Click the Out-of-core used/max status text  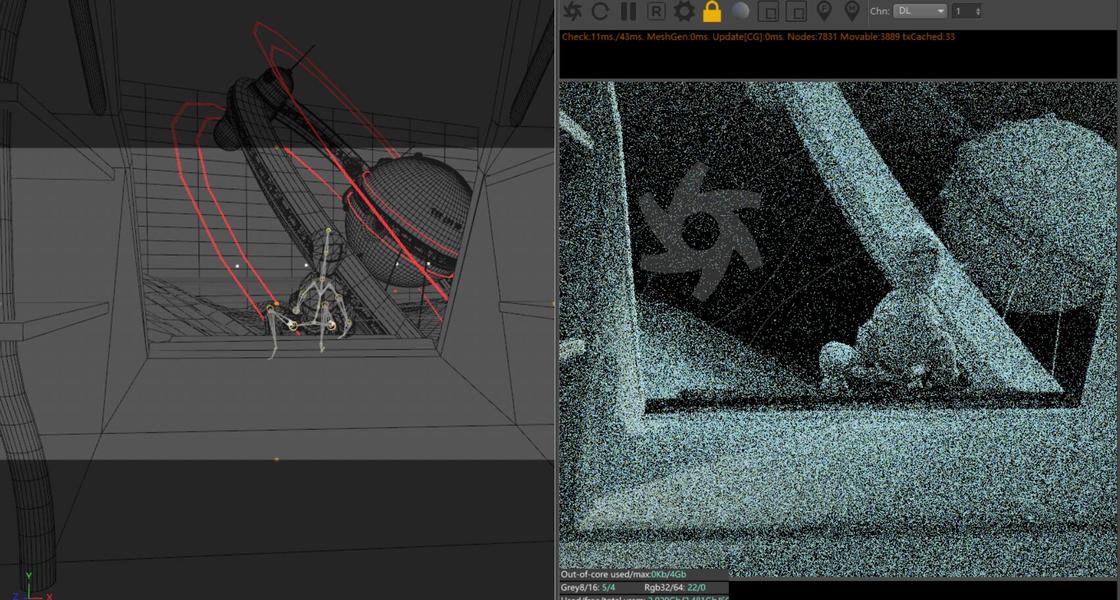point(624,574)
